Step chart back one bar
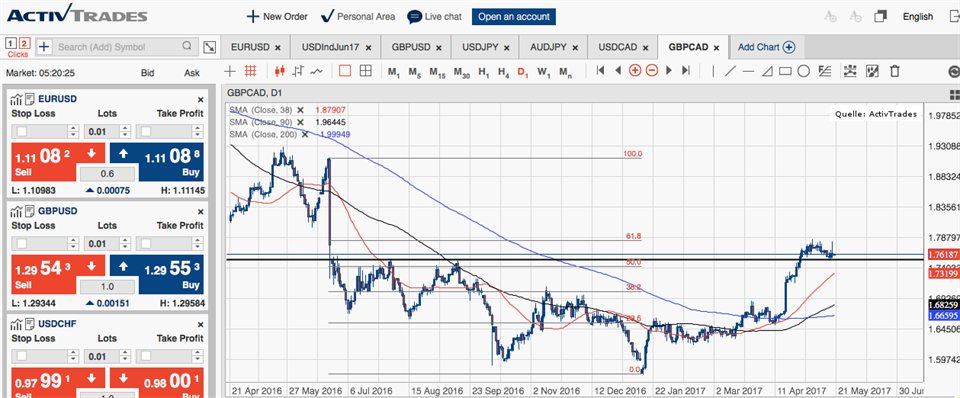The image size is (960, 398). pyautogui.click(x=618, y=71)
